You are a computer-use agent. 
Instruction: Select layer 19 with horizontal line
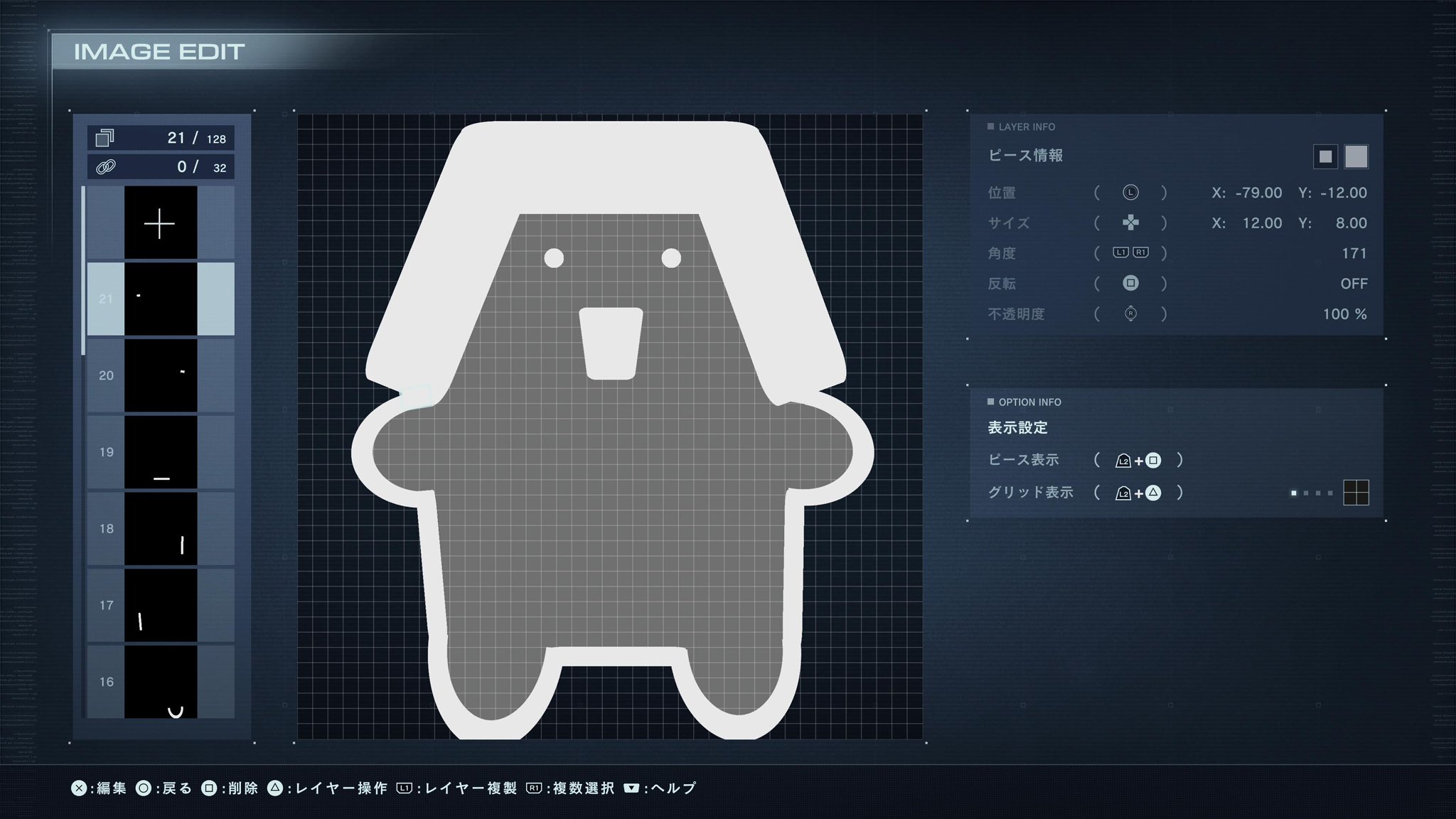[160, 452]
